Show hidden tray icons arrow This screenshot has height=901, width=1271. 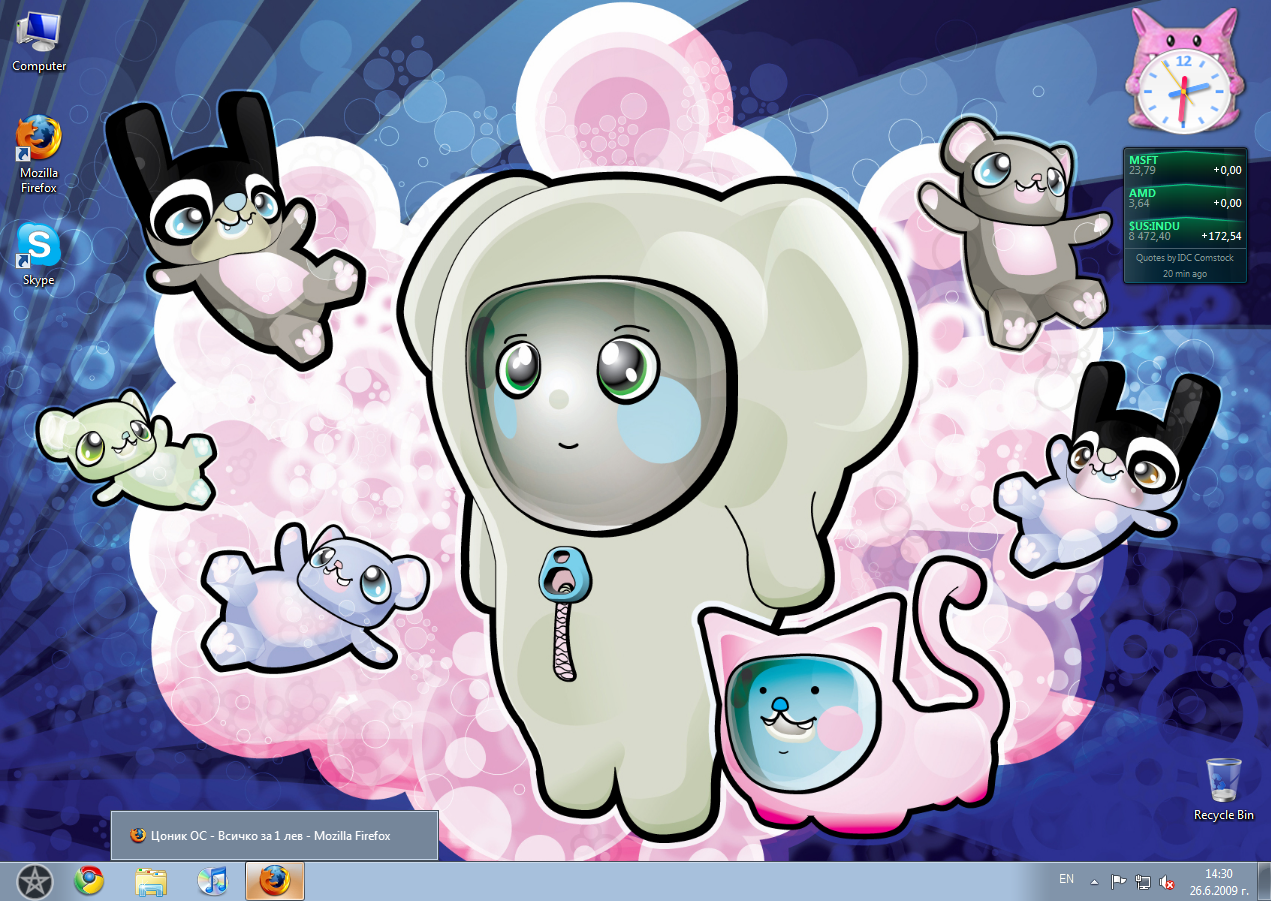click(1095, 882)
